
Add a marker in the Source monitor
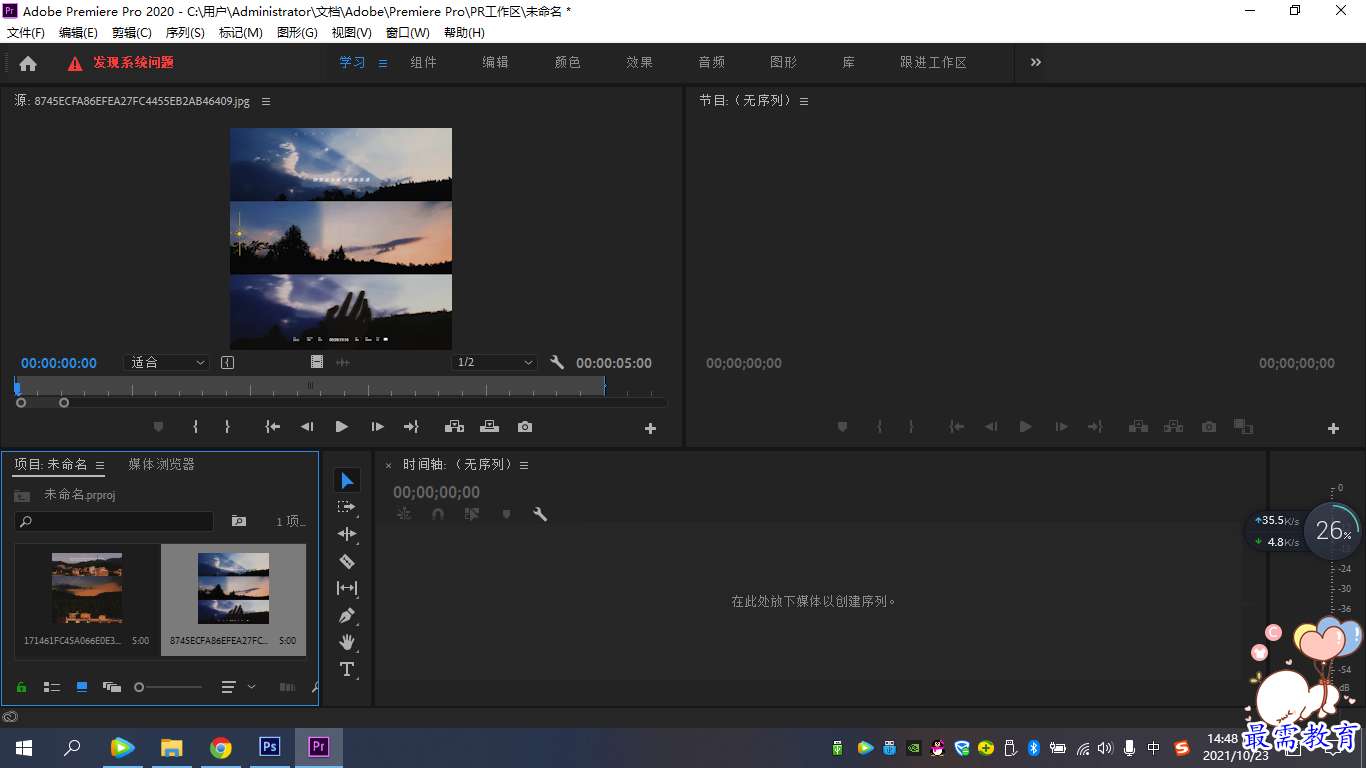(x=158, y=427)
